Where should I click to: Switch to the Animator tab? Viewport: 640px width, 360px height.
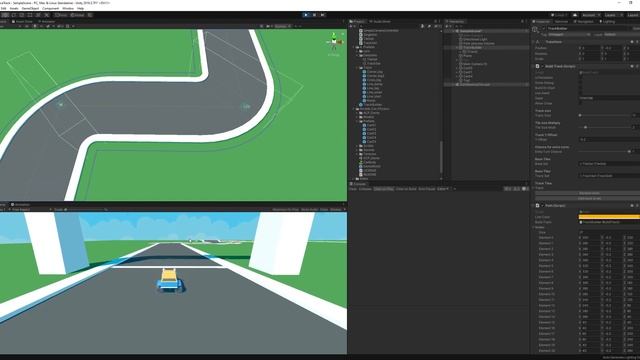tap(47, 22)
